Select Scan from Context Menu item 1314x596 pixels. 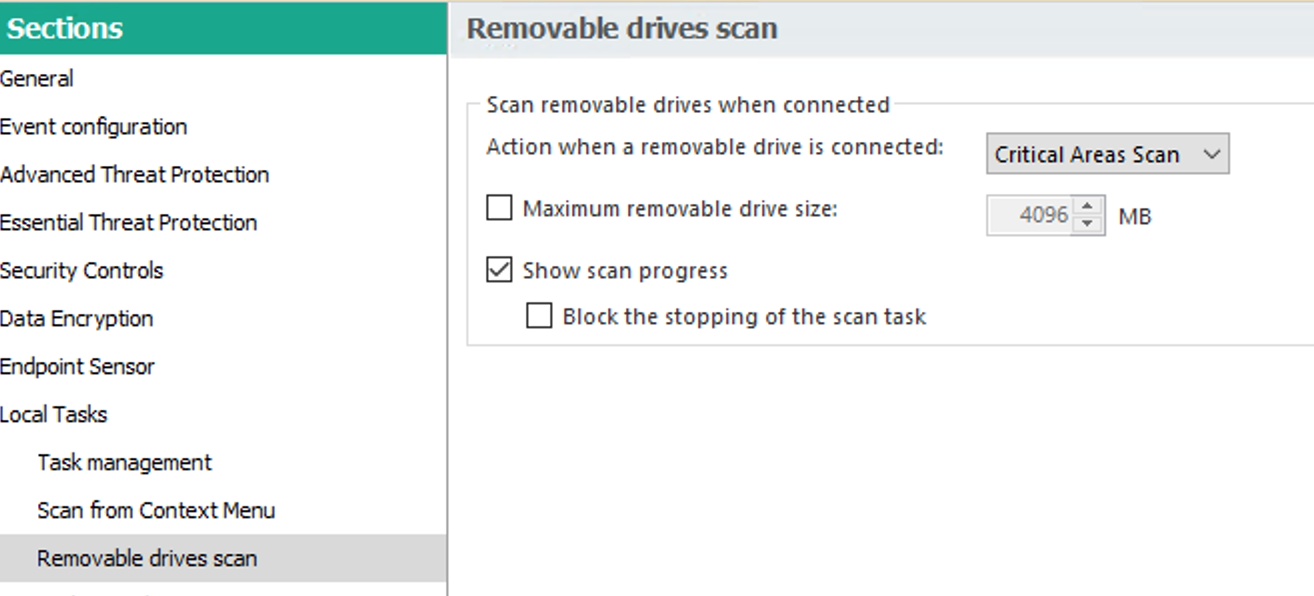[x=156, y=511]
